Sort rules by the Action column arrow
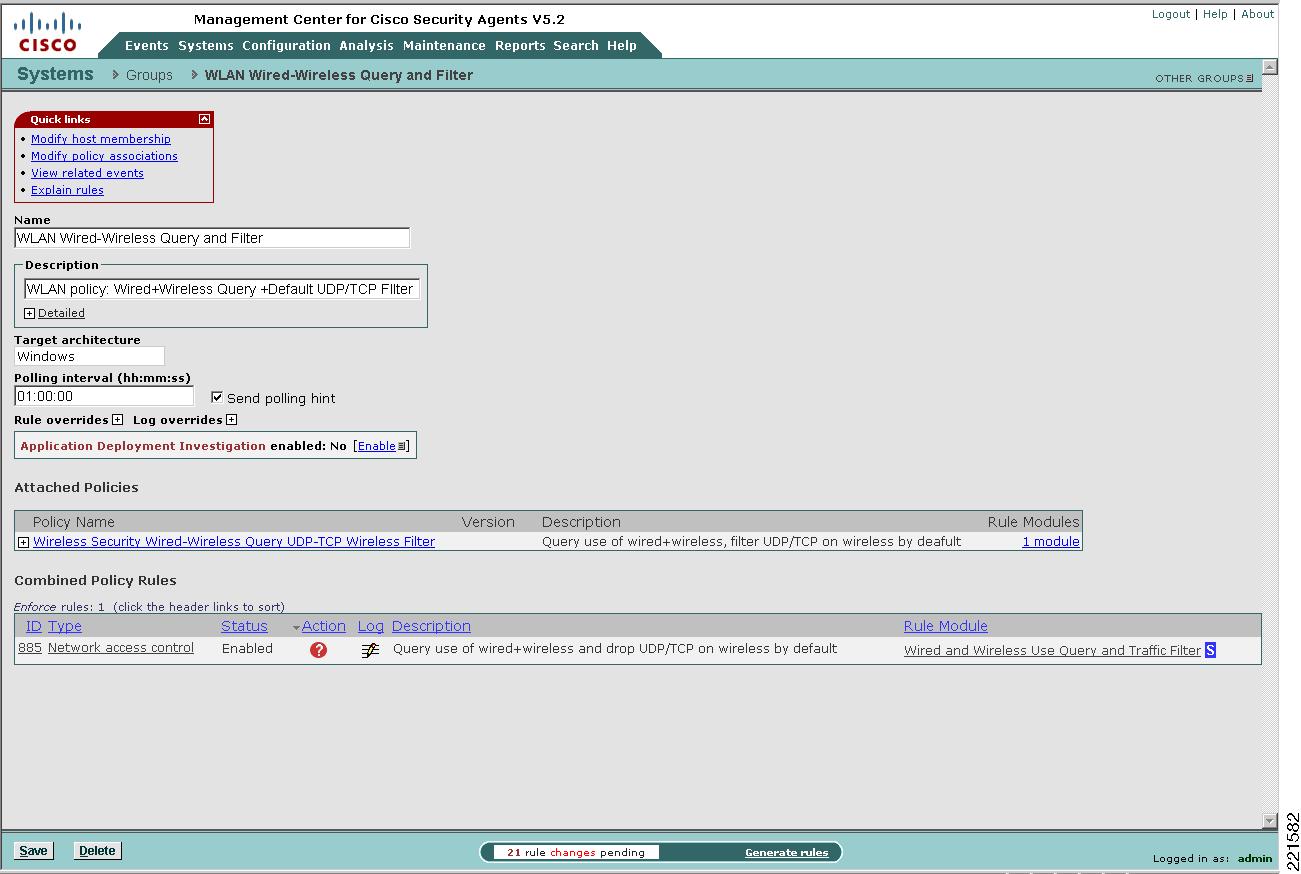The width and height of the screenshot is (1301, 874). [296, 628]
